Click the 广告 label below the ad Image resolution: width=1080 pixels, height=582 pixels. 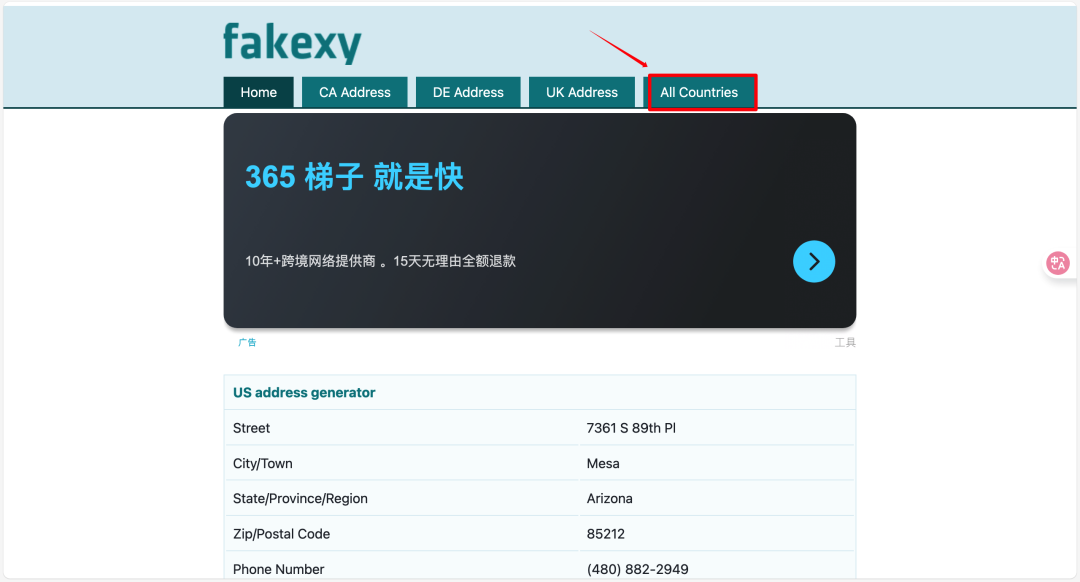pos(247,342)
